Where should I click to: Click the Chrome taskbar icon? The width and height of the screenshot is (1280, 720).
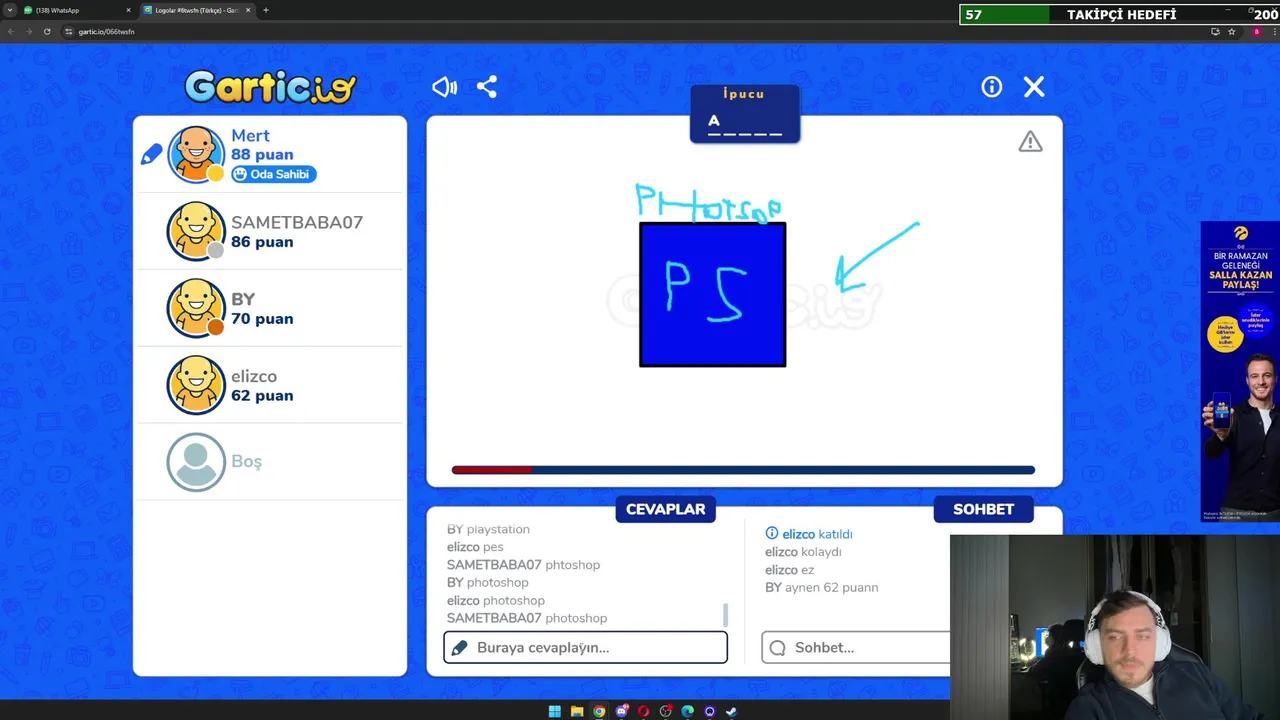(x=599, y=711)
